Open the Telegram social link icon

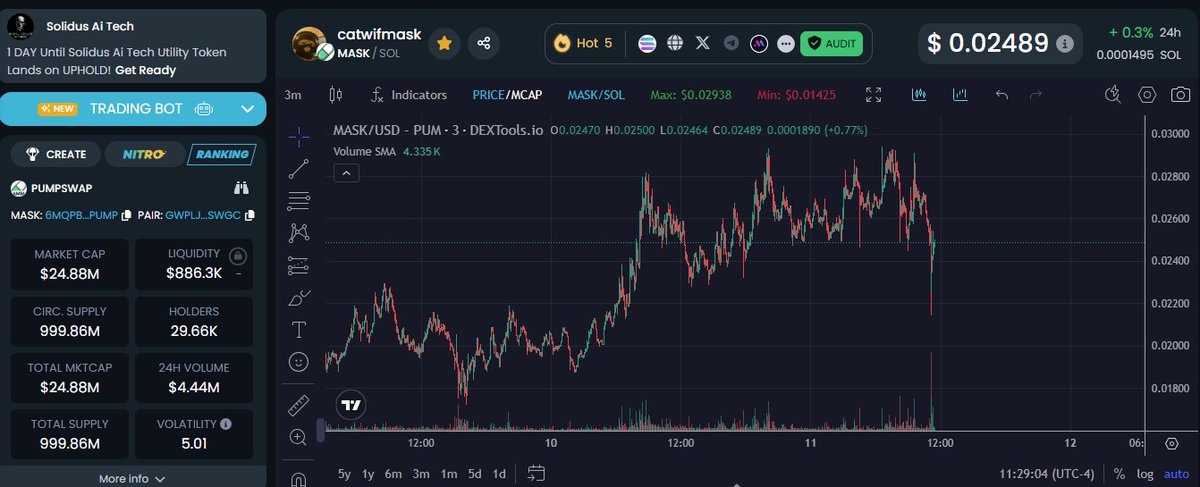coord(732,44)
